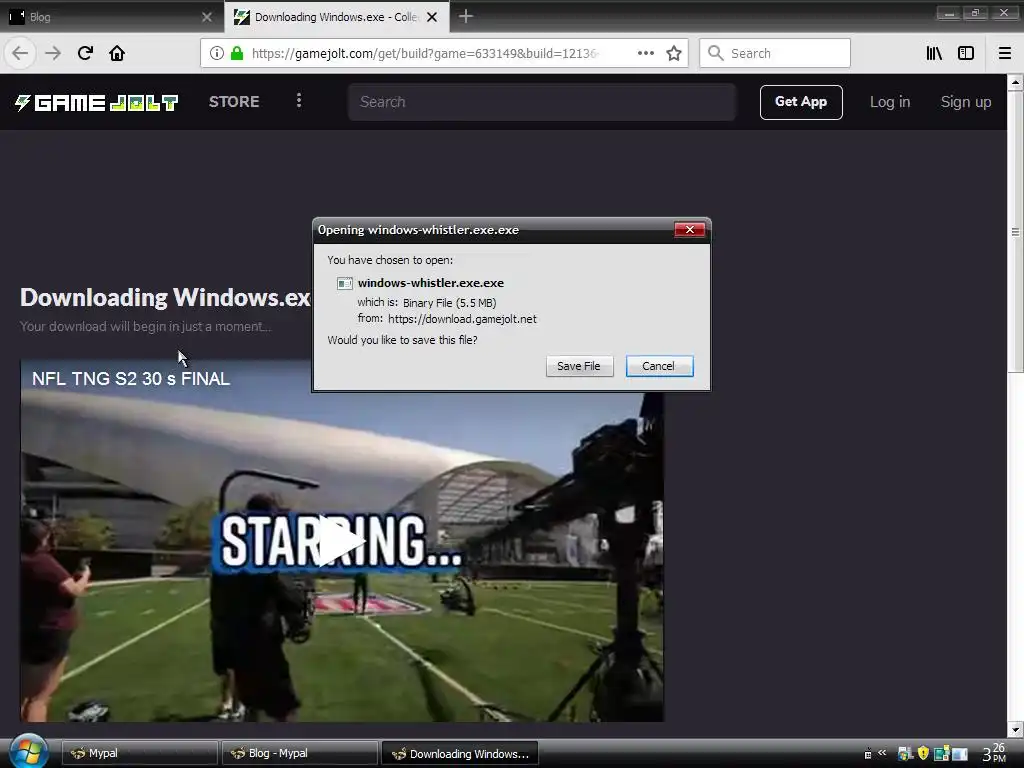
Task: Switch to the Mypal taskbar window
Action: point(139,753)
